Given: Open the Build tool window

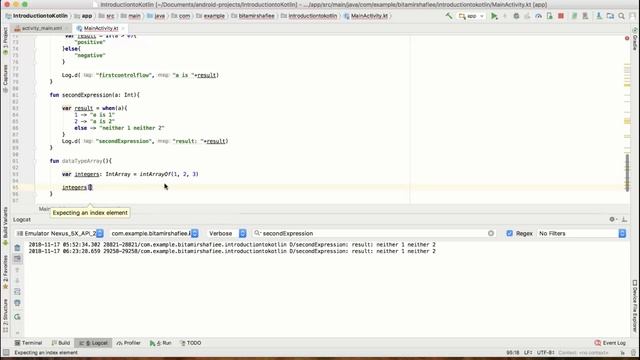Looking at the screenshot, I should click(61, 343).
